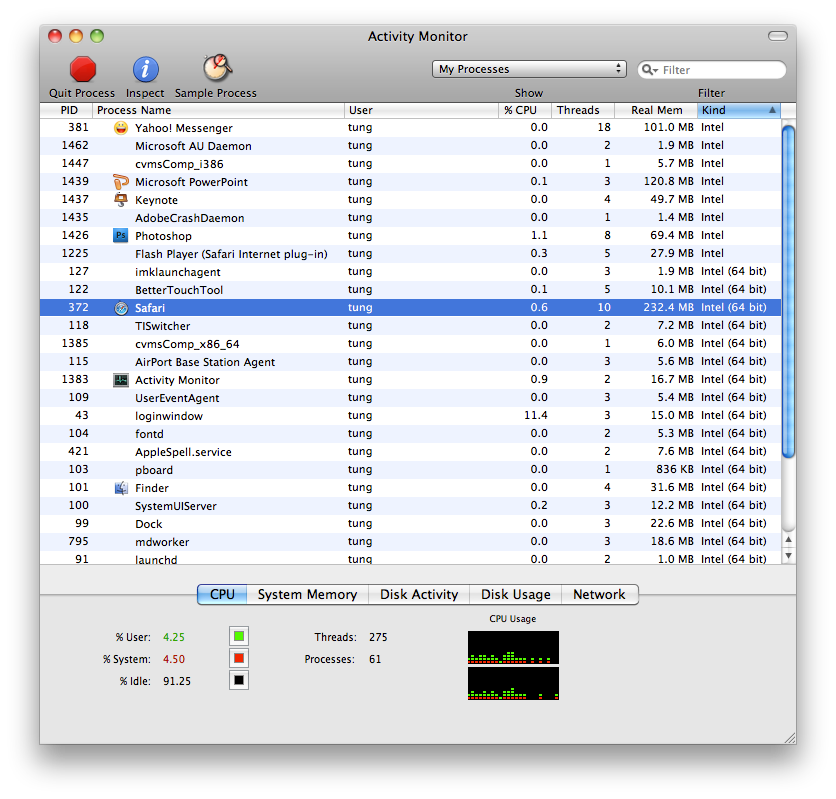Image resolution: width=836 pixels, height=799 pixels.
Task: Click the red % System color swatch
Action: (239, 658)
